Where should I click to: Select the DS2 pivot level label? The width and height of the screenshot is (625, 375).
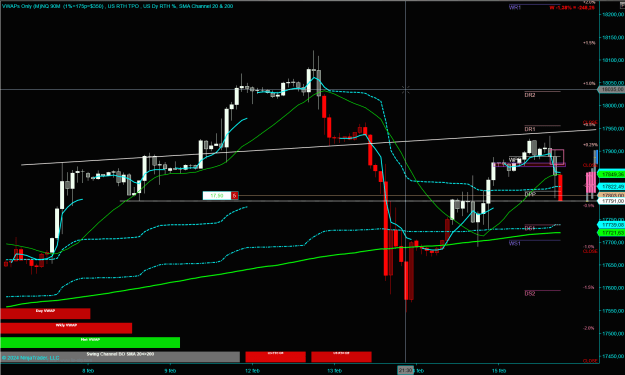[530, 293]
